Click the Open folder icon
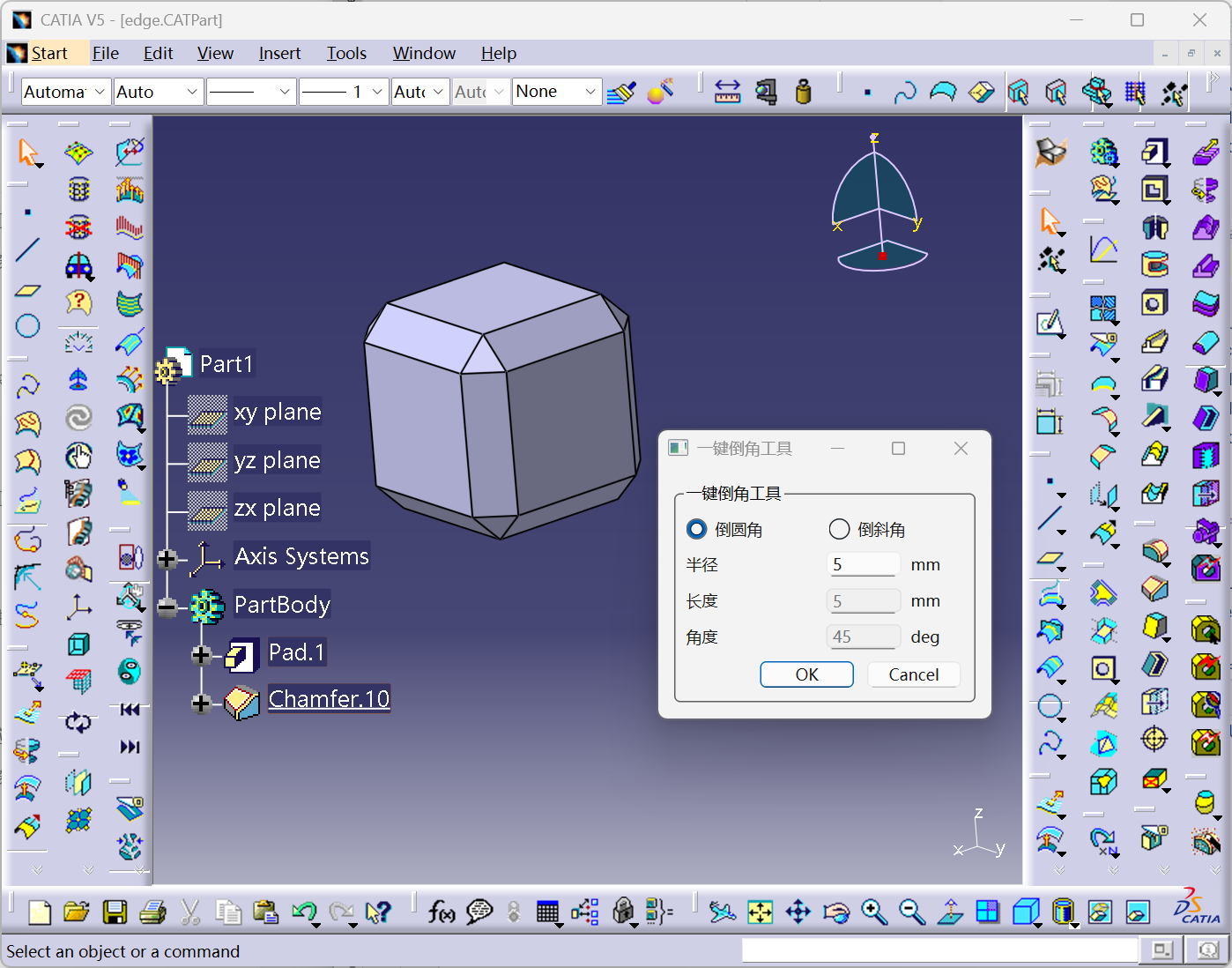Screen dimensions: 1232x968 coord(77,912)
